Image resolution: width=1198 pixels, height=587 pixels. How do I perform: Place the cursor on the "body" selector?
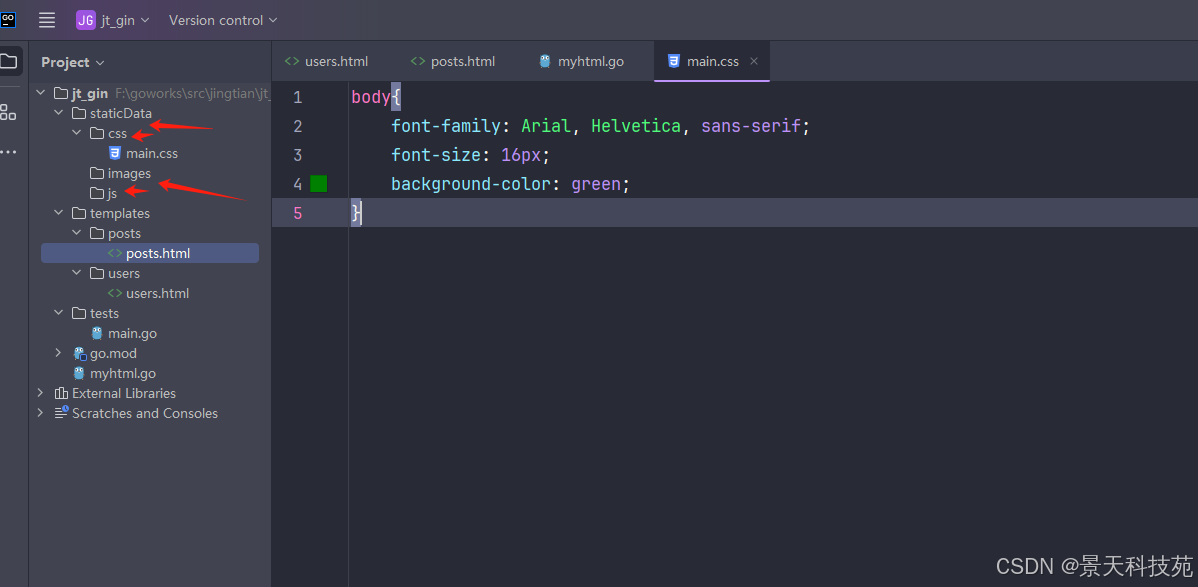pos(371,97)
